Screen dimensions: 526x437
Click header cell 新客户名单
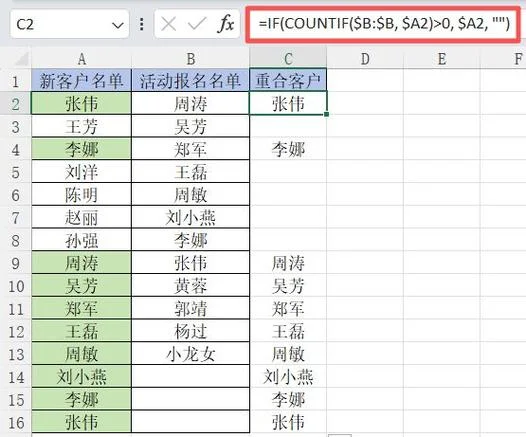coord(82,80)
